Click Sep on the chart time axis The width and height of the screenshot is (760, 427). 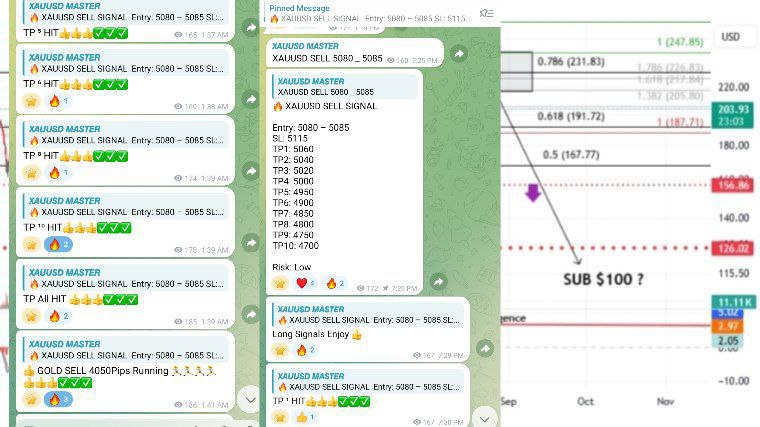pos(508,402)
